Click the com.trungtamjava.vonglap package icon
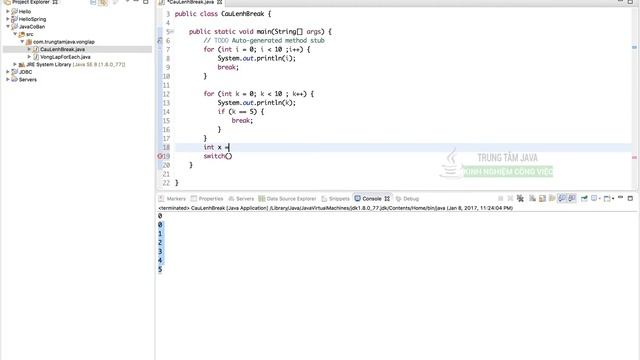This screenshot has height=360, width=640. (29, 42)
